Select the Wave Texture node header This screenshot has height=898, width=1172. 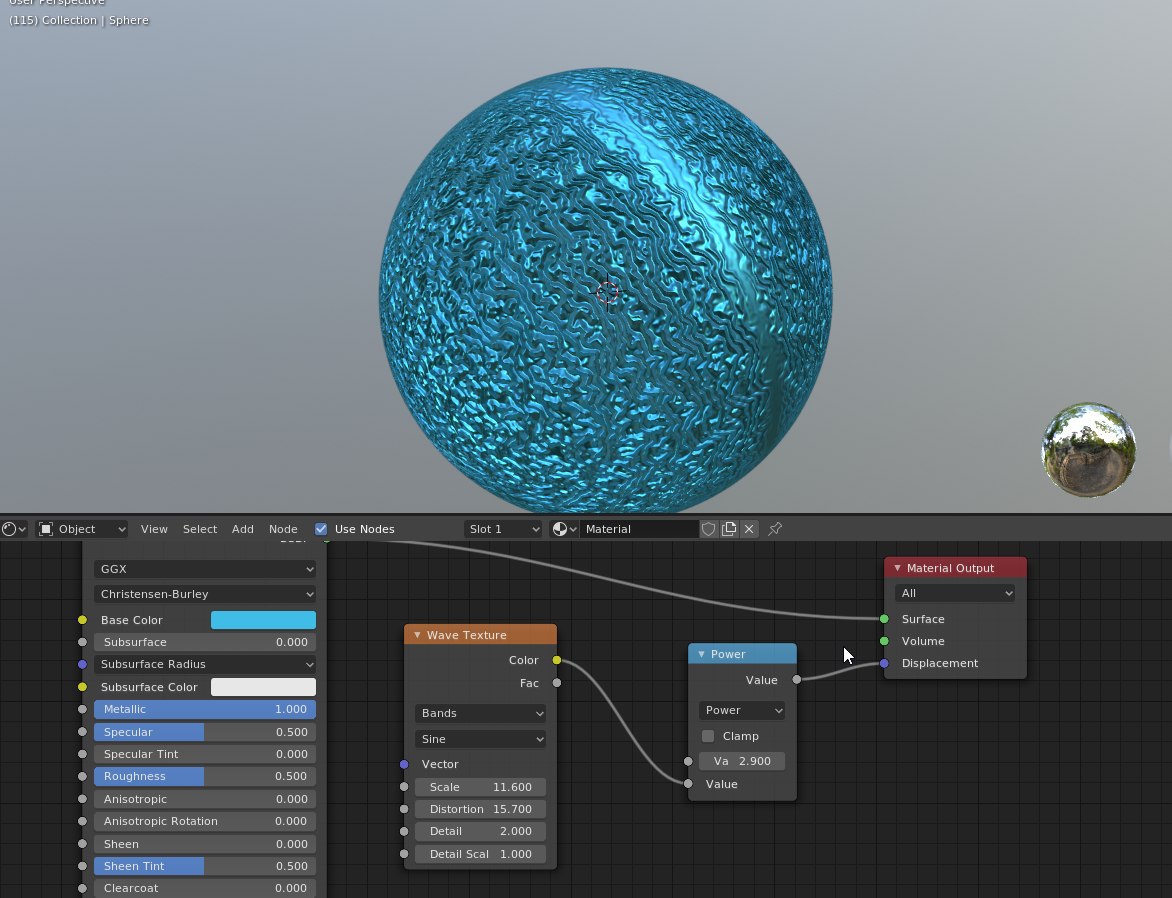coord(480,635)
